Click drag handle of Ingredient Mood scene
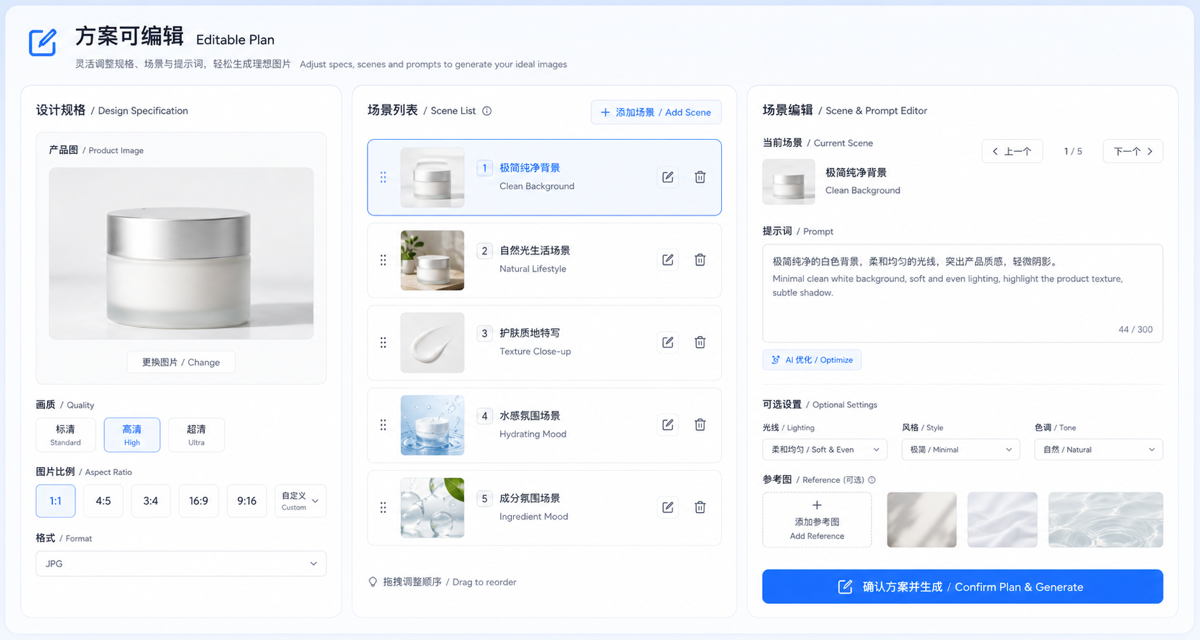Image resolution: width=1200 pixels, height=640 pixels. click(383, 507)
